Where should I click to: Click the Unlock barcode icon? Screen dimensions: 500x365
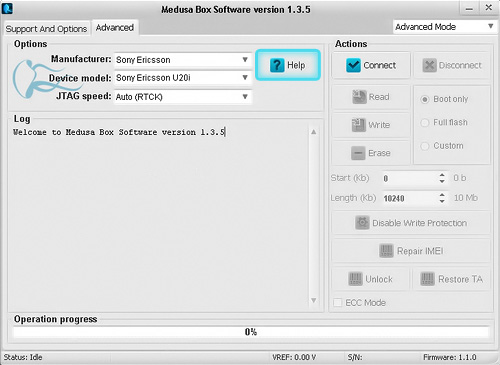(355, 279)
